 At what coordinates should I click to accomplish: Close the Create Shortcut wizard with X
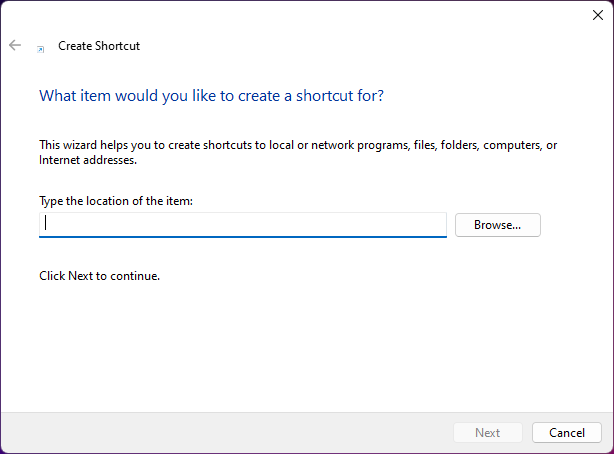pyautogui.click(x=598, y=15)
